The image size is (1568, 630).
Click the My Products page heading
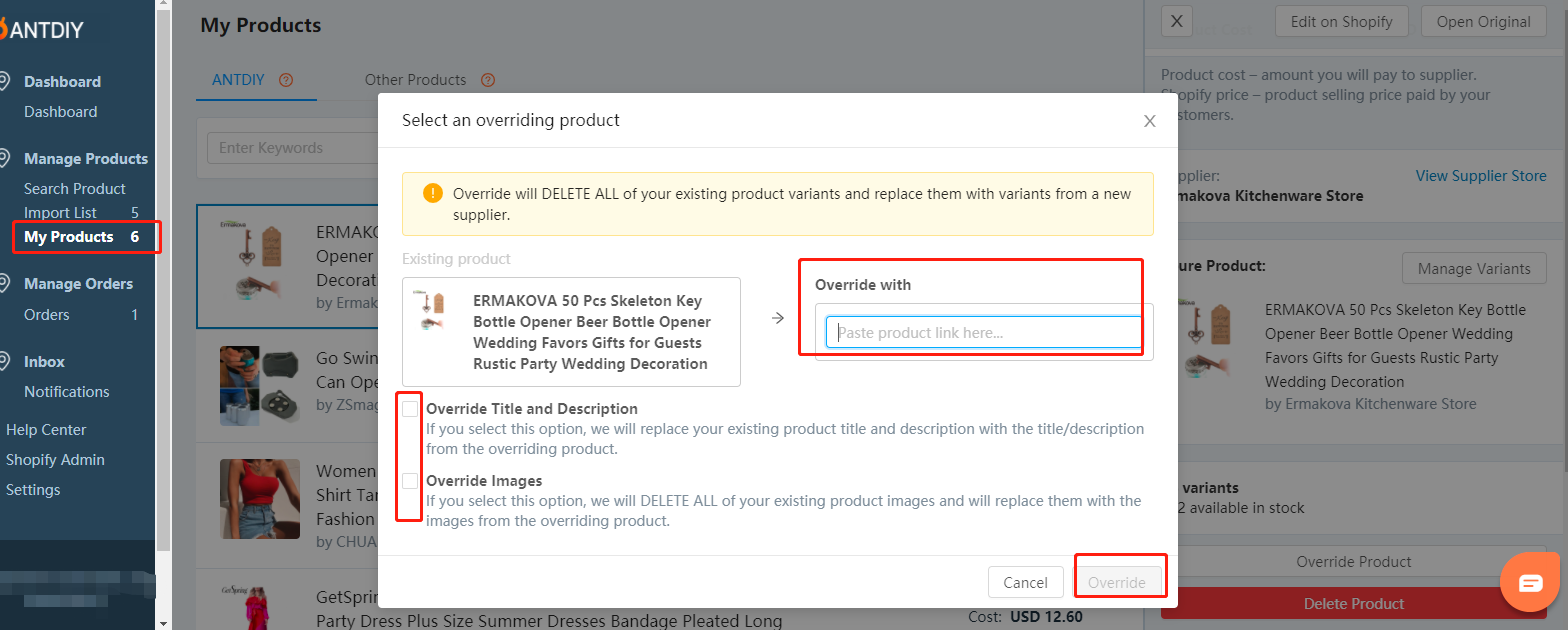pos(261,26)
